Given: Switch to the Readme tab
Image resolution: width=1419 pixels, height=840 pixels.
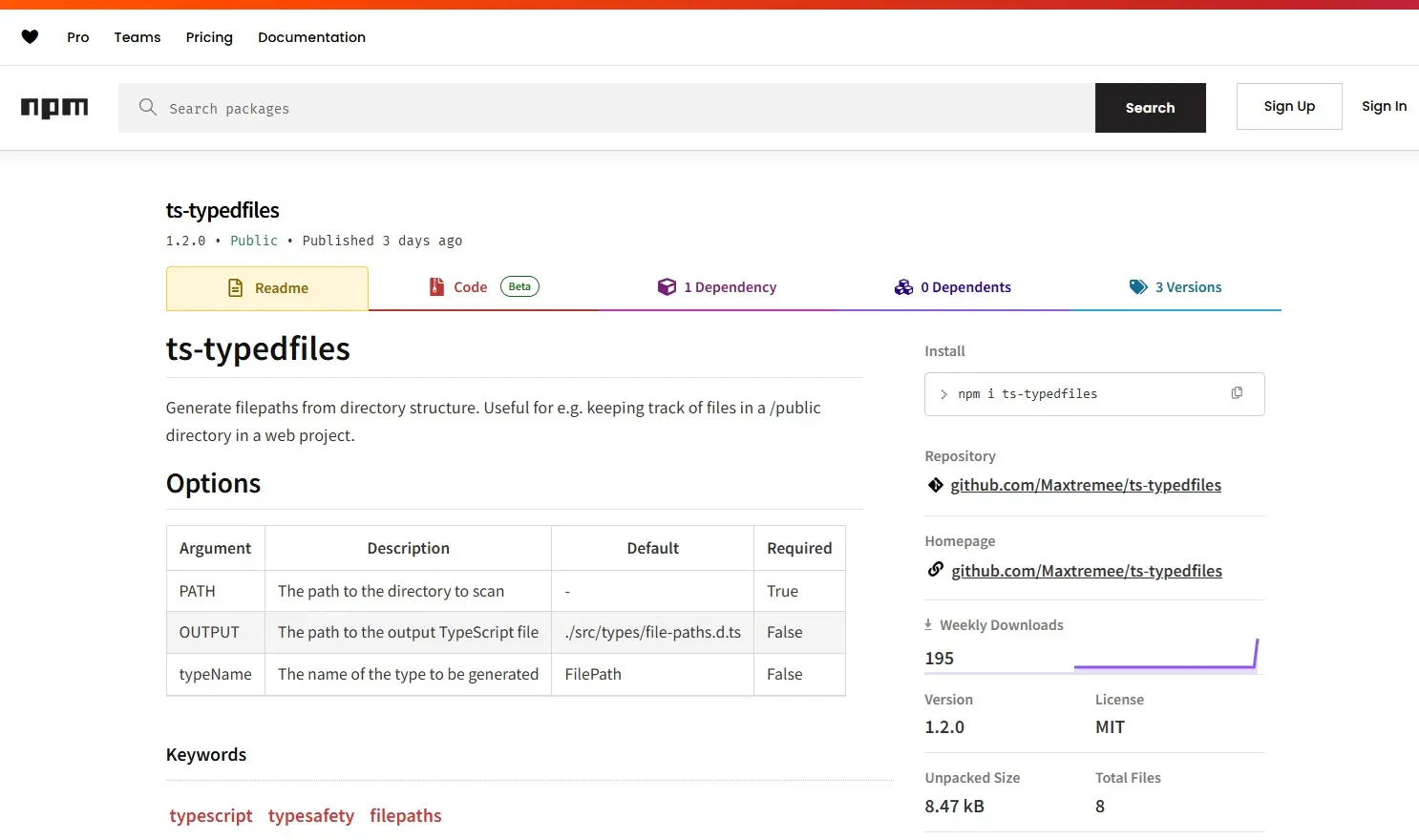Looking at the screenshot, I should (x=267, y=288).
